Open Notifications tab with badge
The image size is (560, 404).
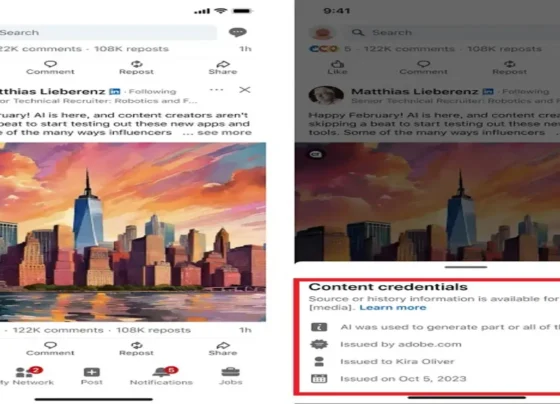pyautogui.click(x=161, y=376)
